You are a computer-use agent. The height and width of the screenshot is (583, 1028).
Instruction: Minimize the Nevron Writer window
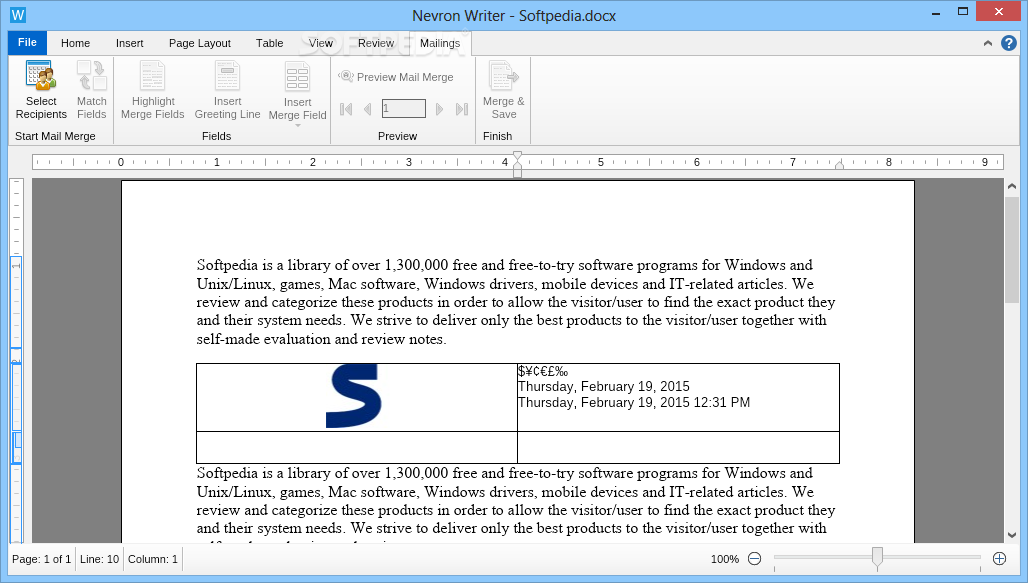click(x=936, y=12)
